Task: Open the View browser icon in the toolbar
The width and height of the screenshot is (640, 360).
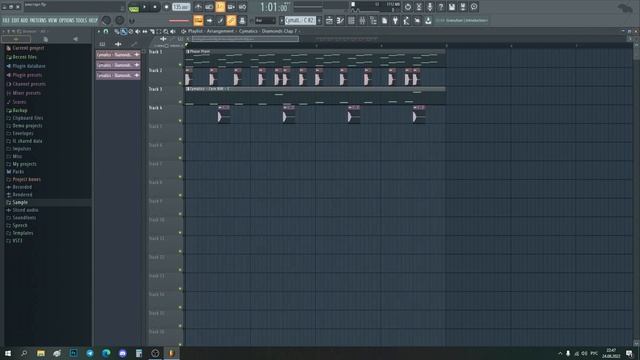Action: [373, 20]
